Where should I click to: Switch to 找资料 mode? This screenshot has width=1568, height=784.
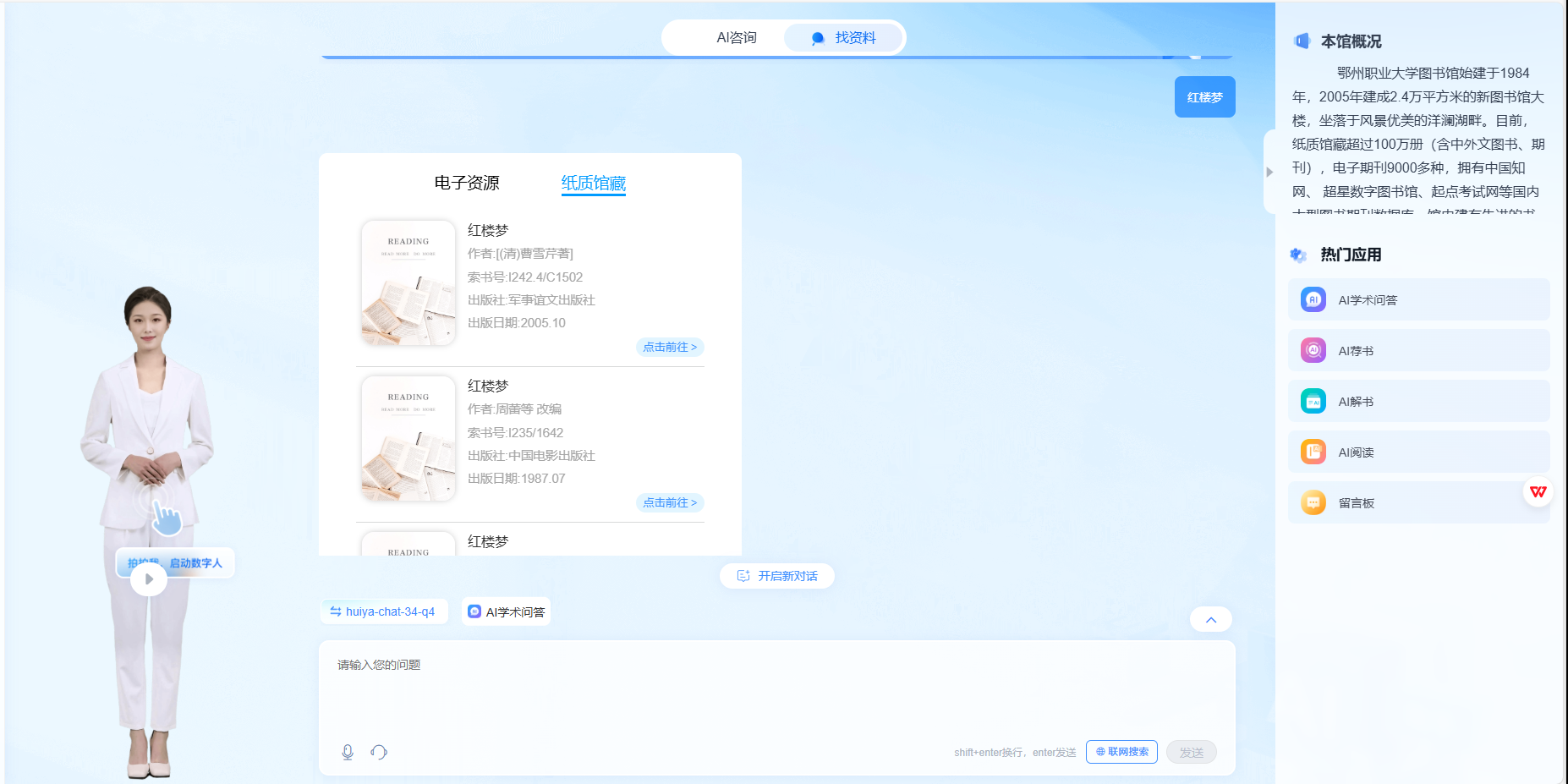pyautogui.click(x=844, y=38)
